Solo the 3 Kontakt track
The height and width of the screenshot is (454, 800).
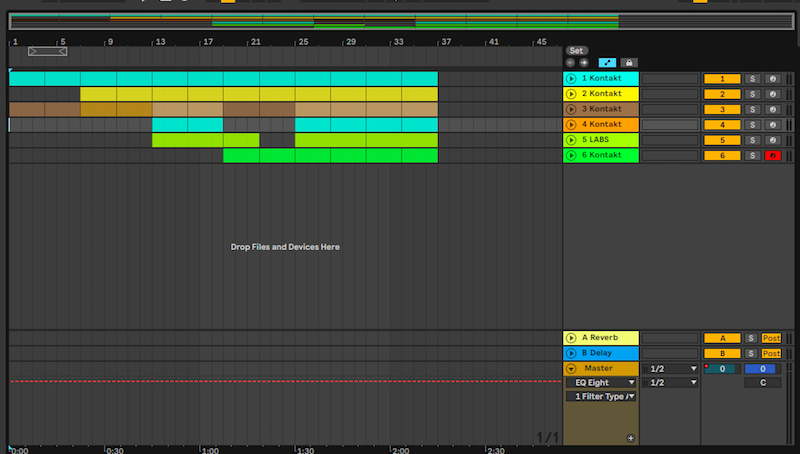point(752,109)
